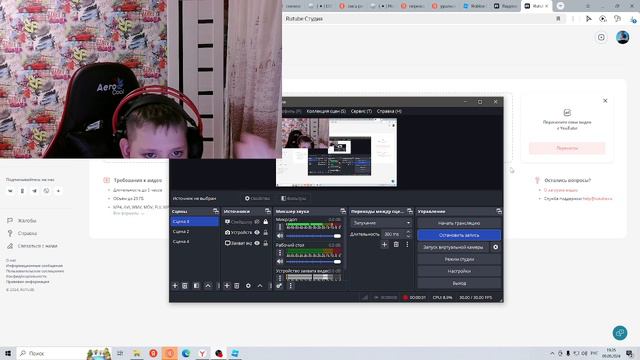
Task: Open Rutube chat support floating icon
Action: coord(620,333)
